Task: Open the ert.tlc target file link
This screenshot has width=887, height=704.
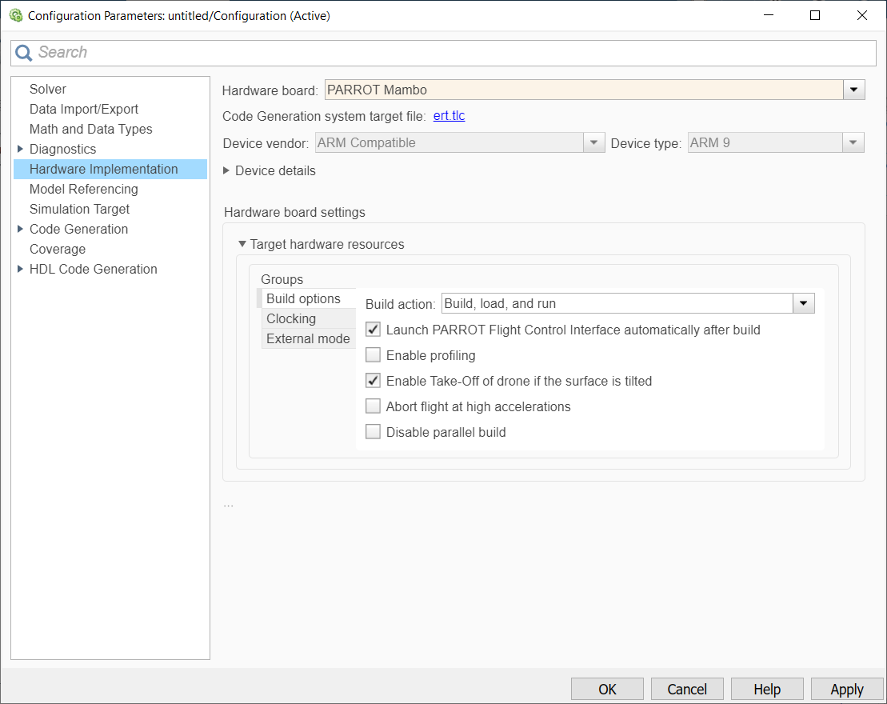Action: 449,116
